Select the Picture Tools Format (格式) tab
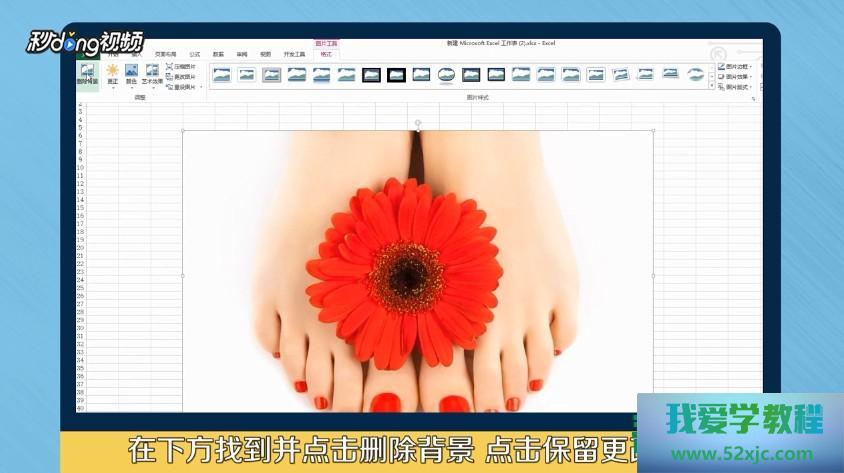 [x=326, y=54]
